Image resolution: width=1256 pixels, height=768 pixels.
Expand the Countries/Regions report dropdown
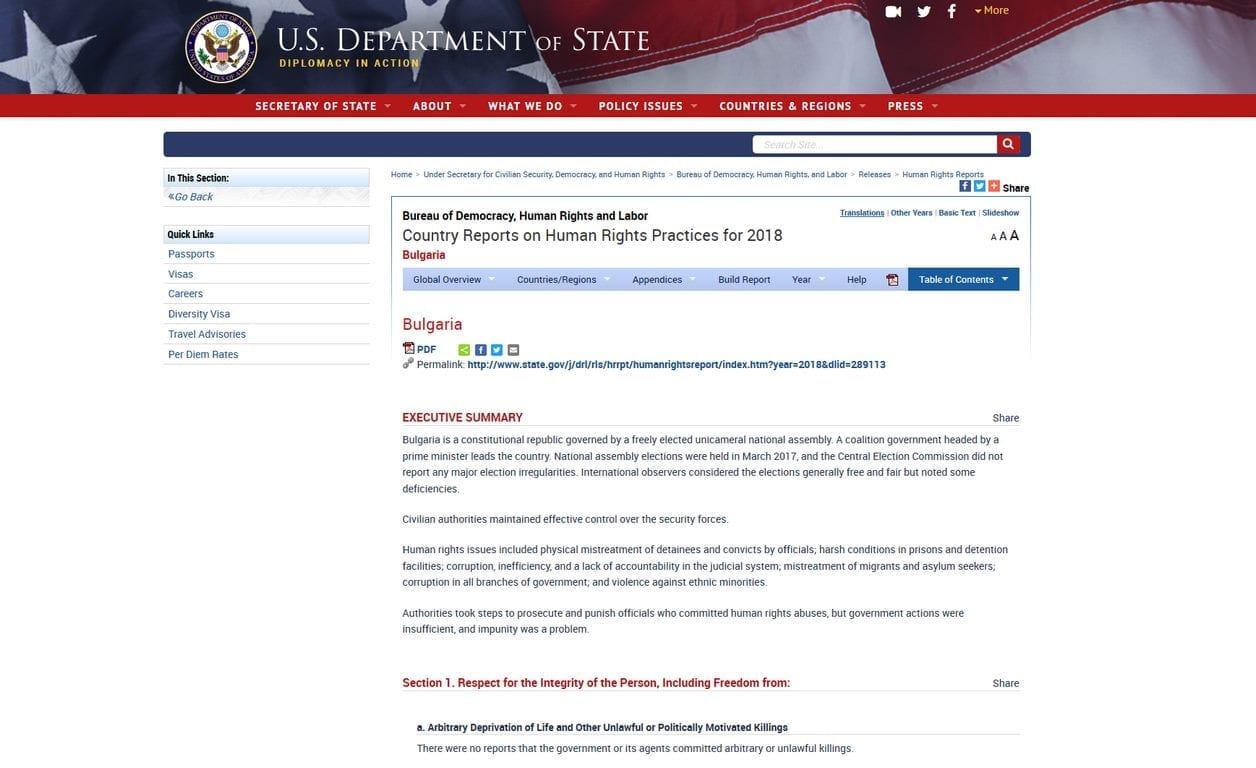[x=564, y=280]
